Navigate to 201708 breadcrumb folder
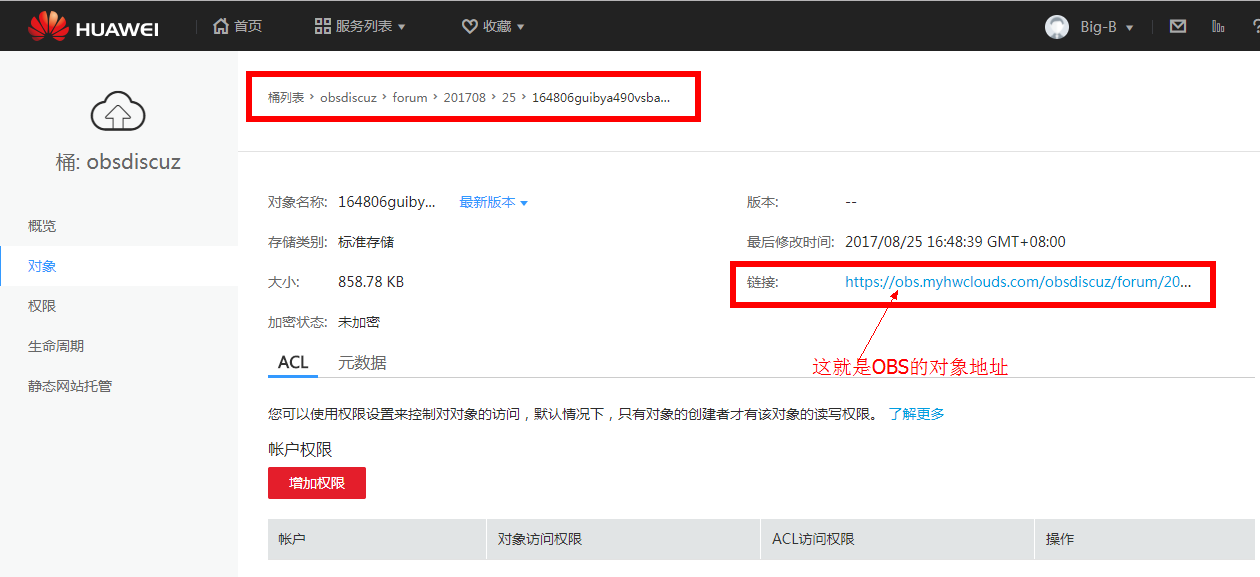This screenshot has height=577, width=1260. point(465,98)
